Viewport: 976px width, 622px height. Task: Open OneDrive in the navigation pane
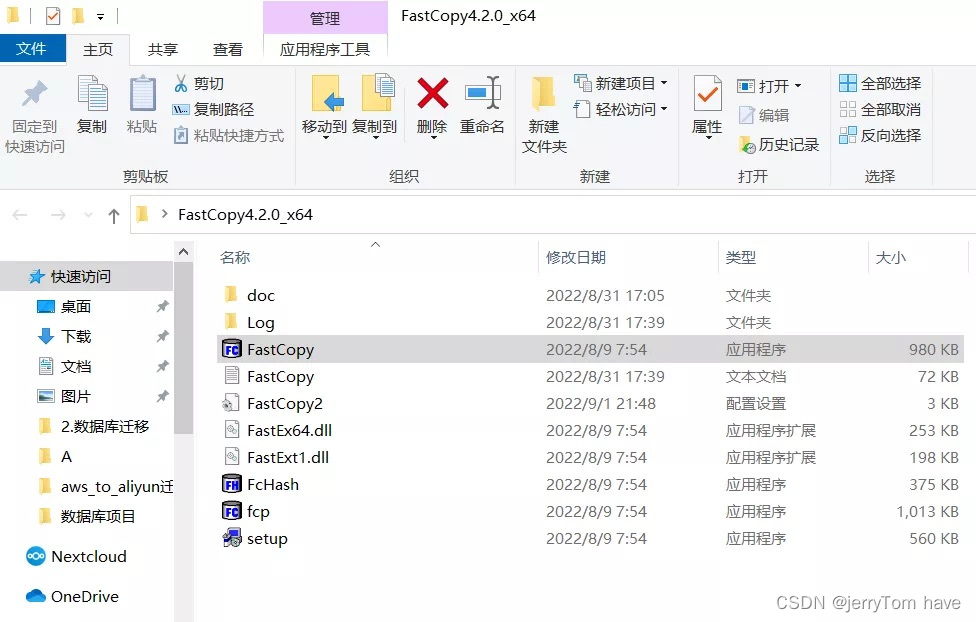[x=72, y=596]
